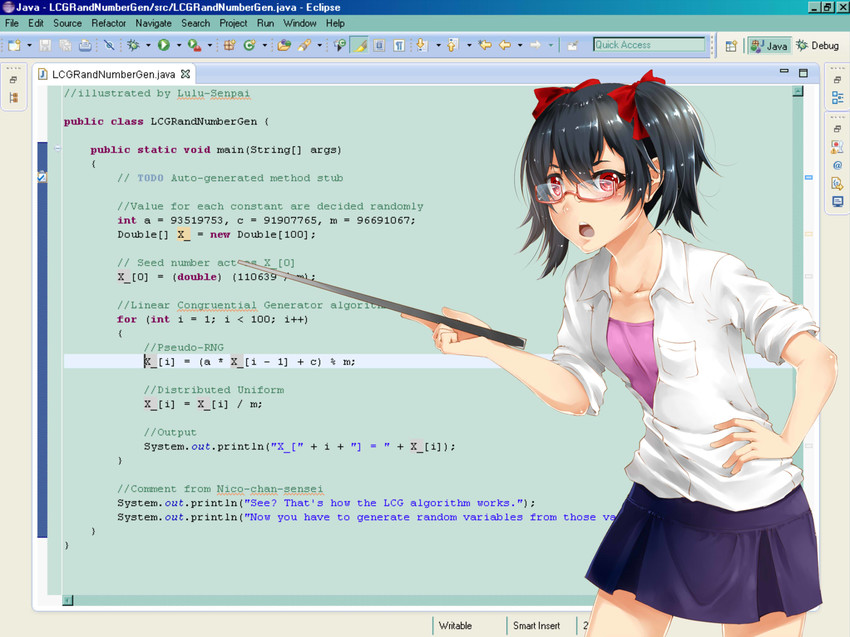This screenshot has height=637, width=850.
Task: Toggle Mark Occurrences highlighter button
Action: 360,45
